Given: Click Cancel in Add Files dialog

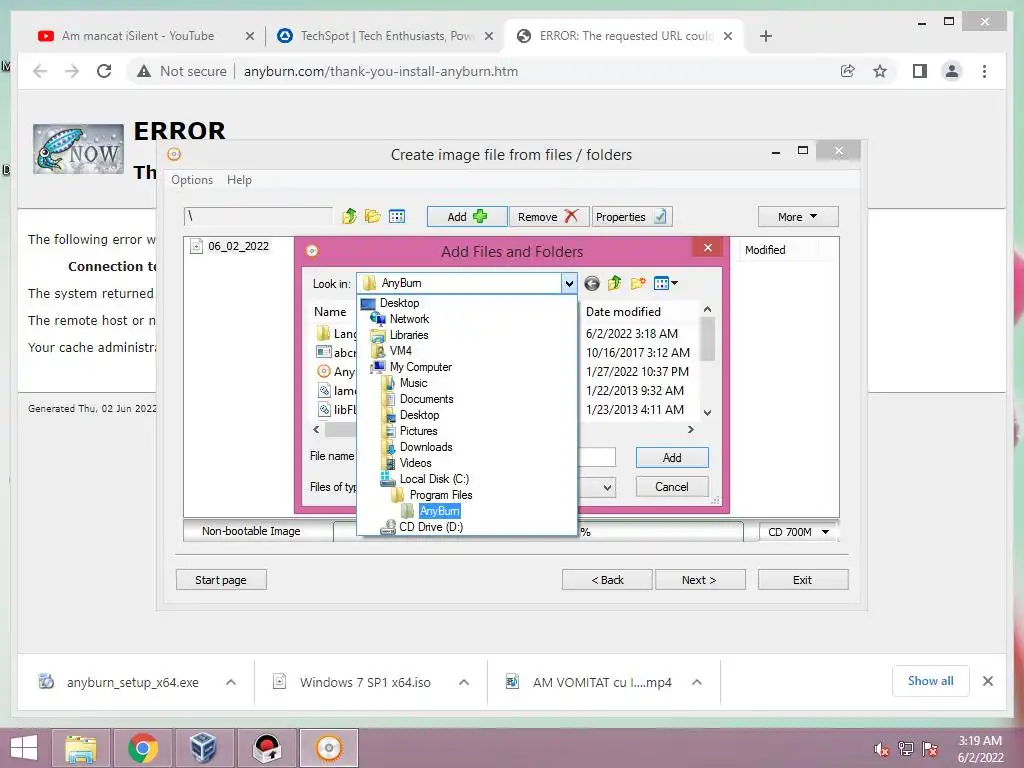Looking at the screenshot, I should [x=672, y=487].
